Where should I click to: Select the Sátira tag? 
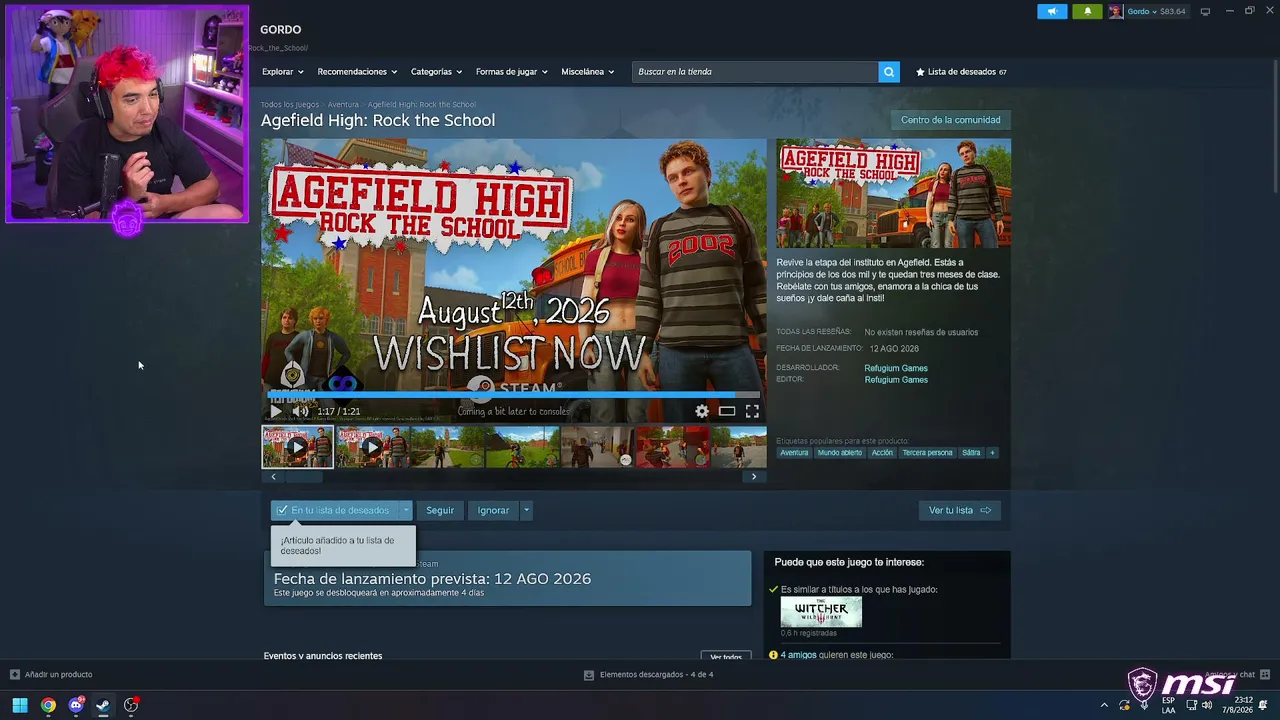click(971, 453)
